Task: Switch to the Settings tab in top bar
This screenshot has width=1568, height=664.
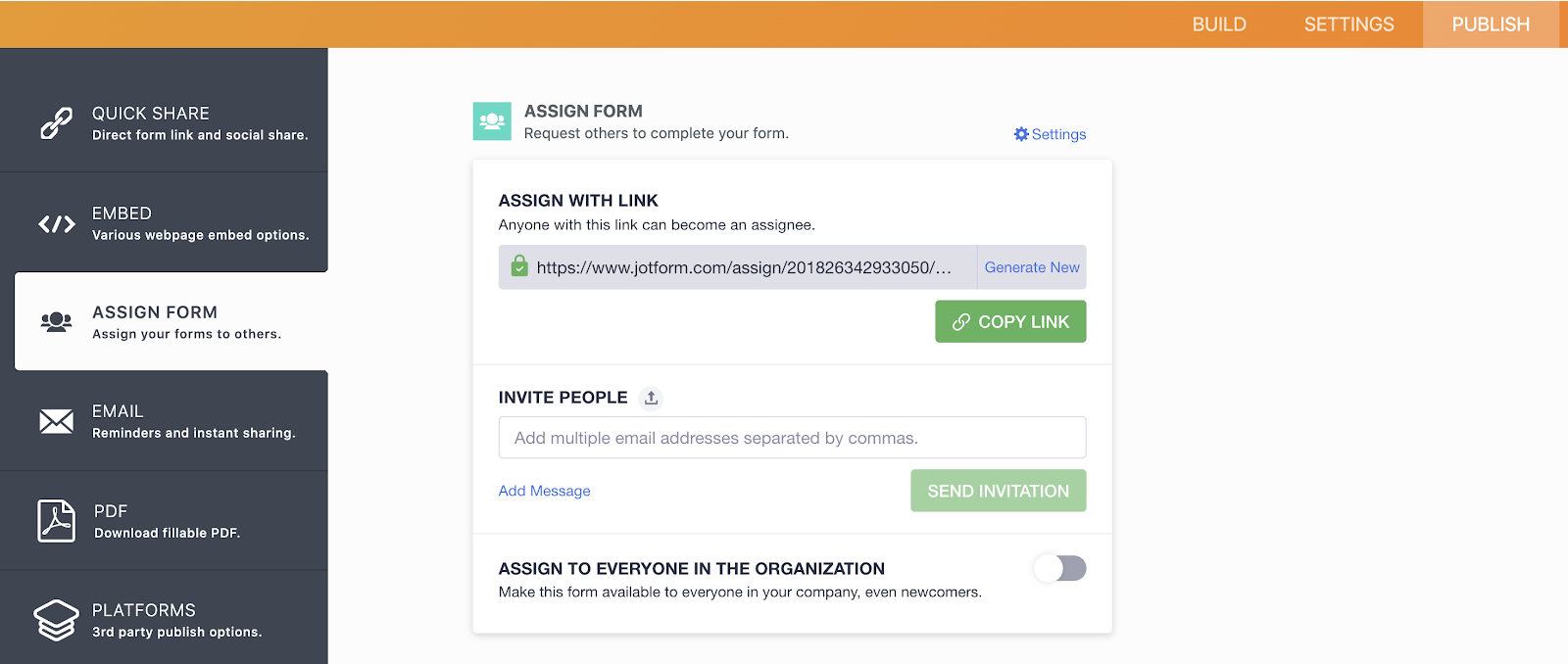Action: 1348,24
